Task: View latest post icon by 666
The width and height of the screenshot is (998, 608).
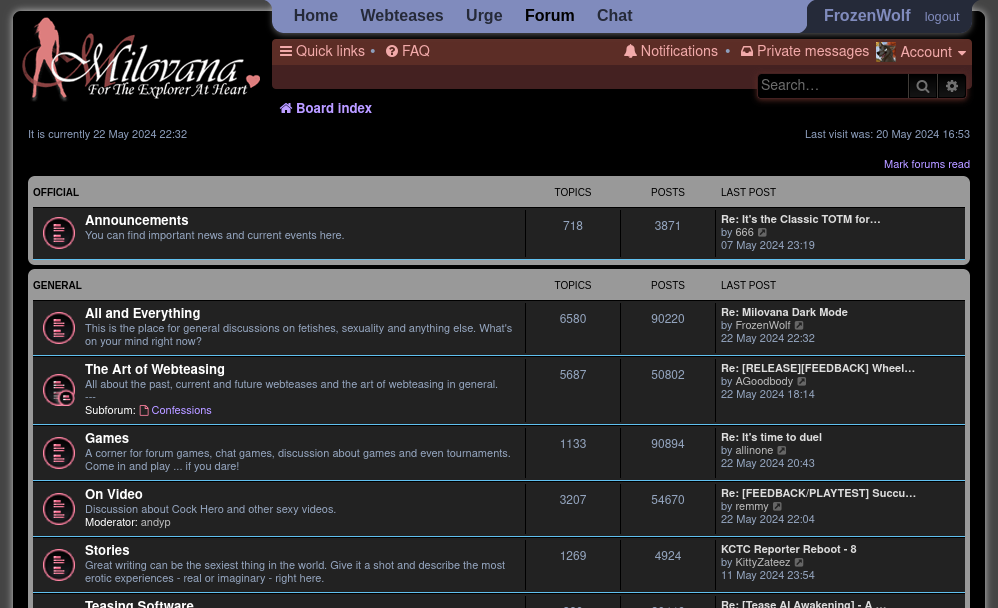Action: coord(763,232)
